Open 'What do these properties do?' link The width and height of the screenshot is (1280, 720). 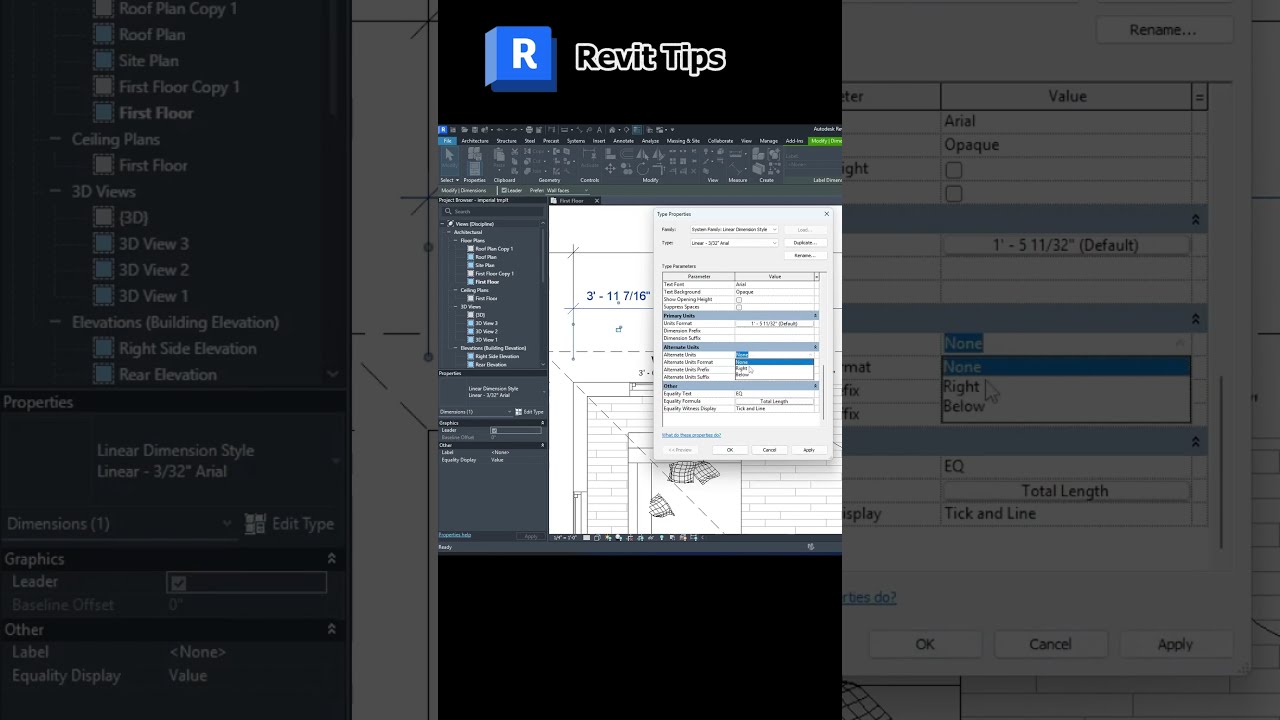pos(691,435)
